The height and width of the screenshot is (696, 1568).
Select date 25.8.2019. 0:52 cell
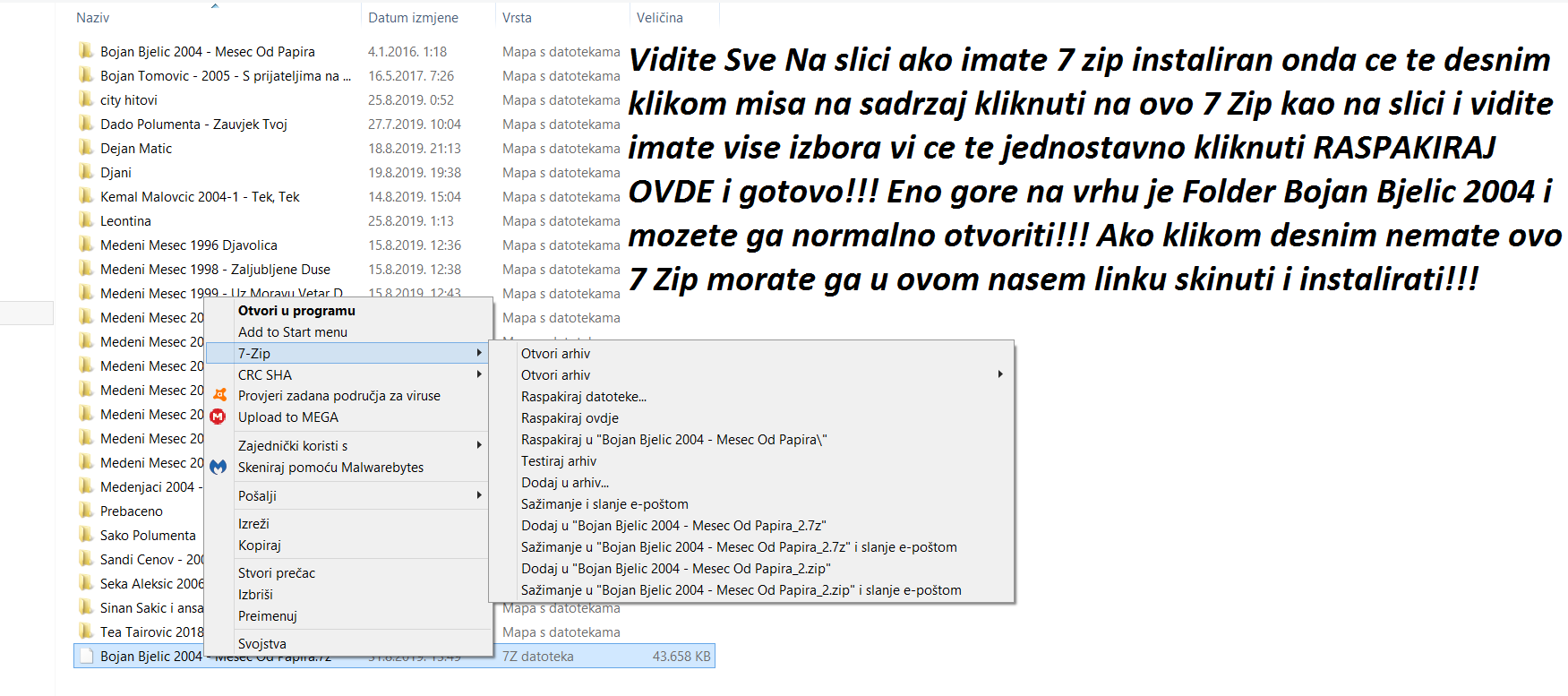click(411, 100)
